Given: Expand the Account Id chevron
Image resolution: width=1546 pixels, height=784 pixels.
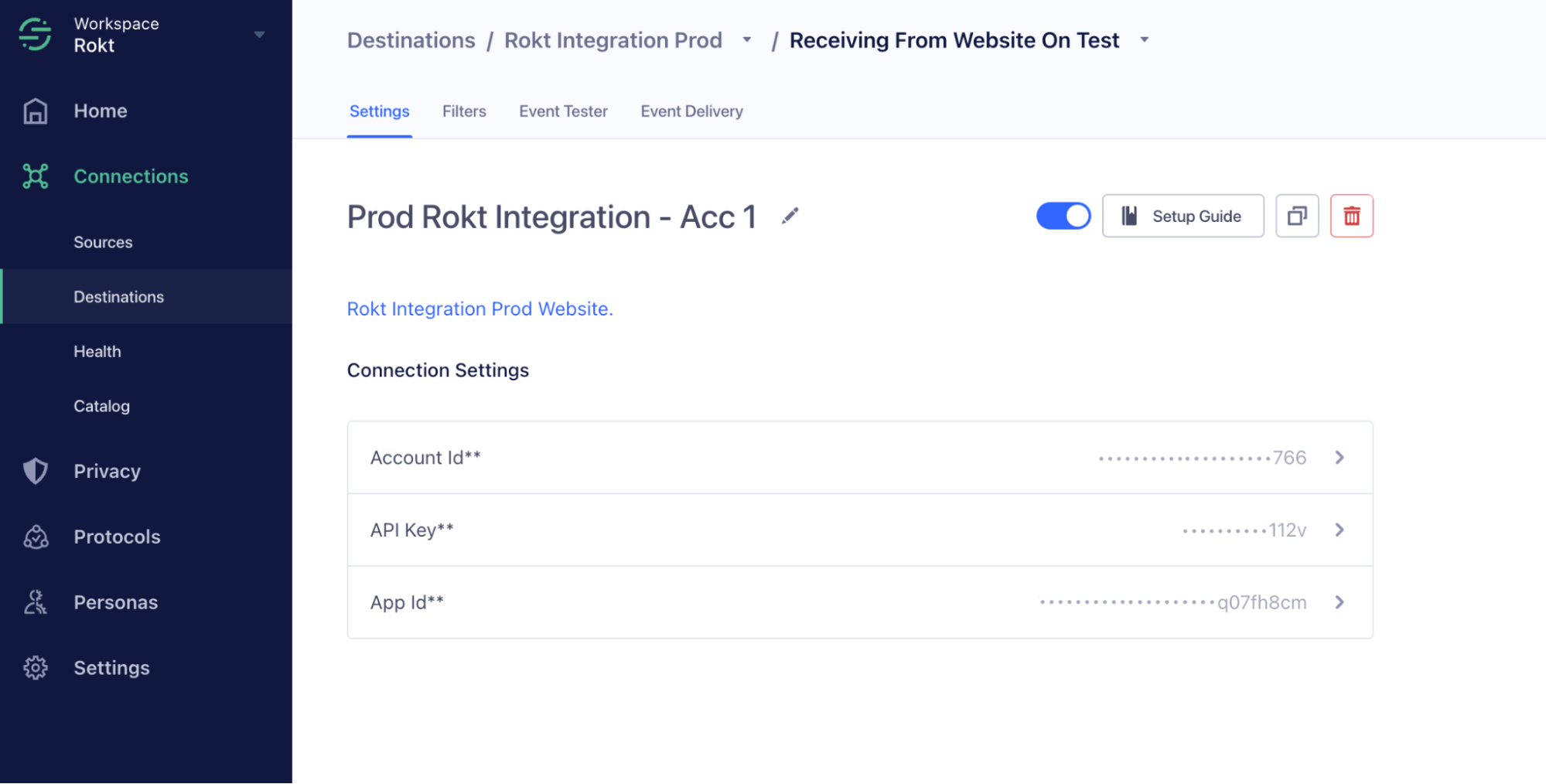Looking at the screenshot, I should coord(1340,458).
